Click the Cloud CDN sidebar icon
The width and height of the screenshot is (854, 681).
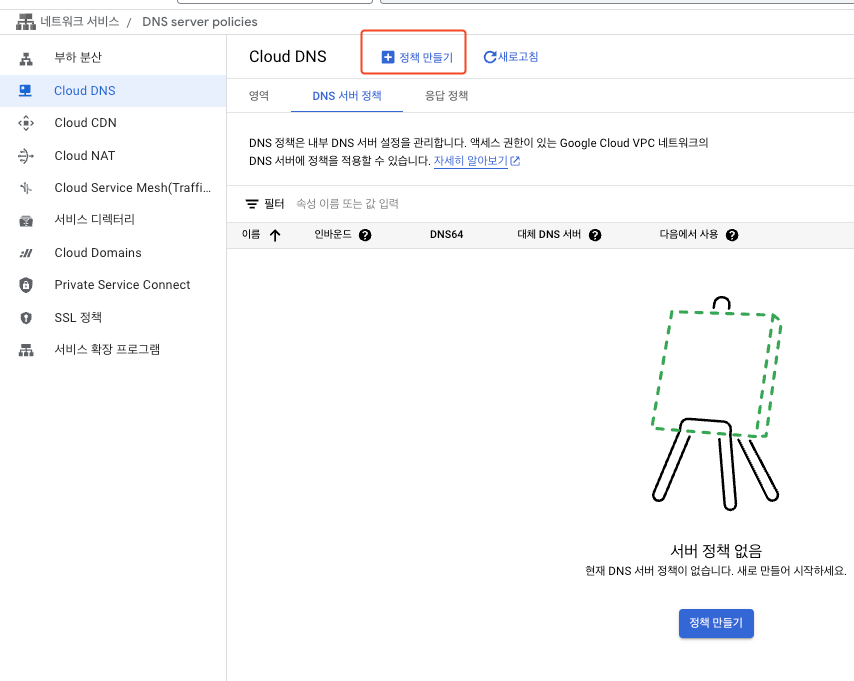[26, 123]
